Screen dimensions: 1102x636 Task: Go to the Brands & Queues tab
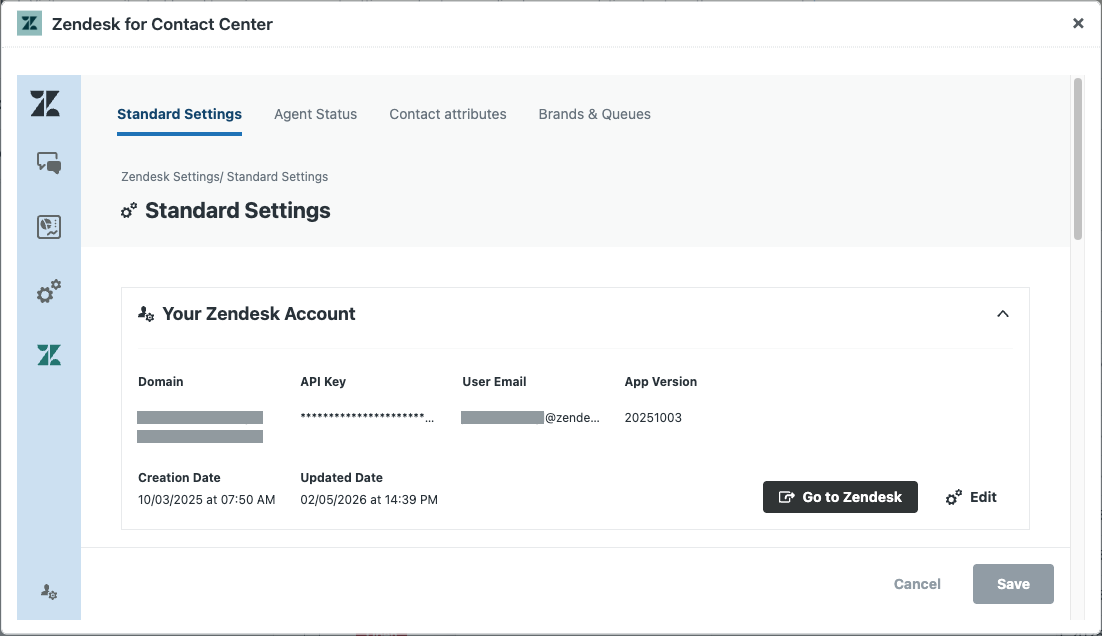point(594,114)
